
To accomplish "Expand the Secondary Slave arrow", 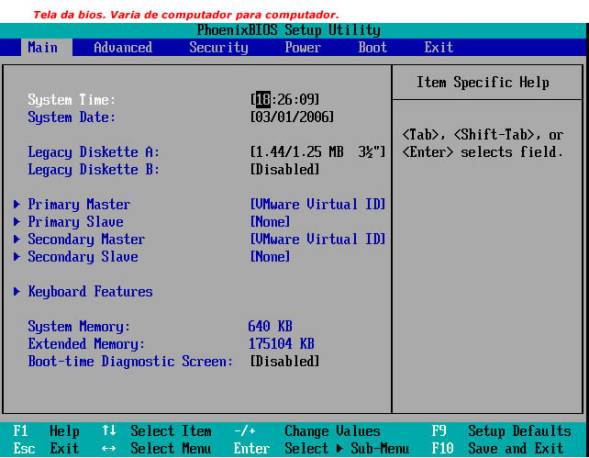I will click(17, 257).
